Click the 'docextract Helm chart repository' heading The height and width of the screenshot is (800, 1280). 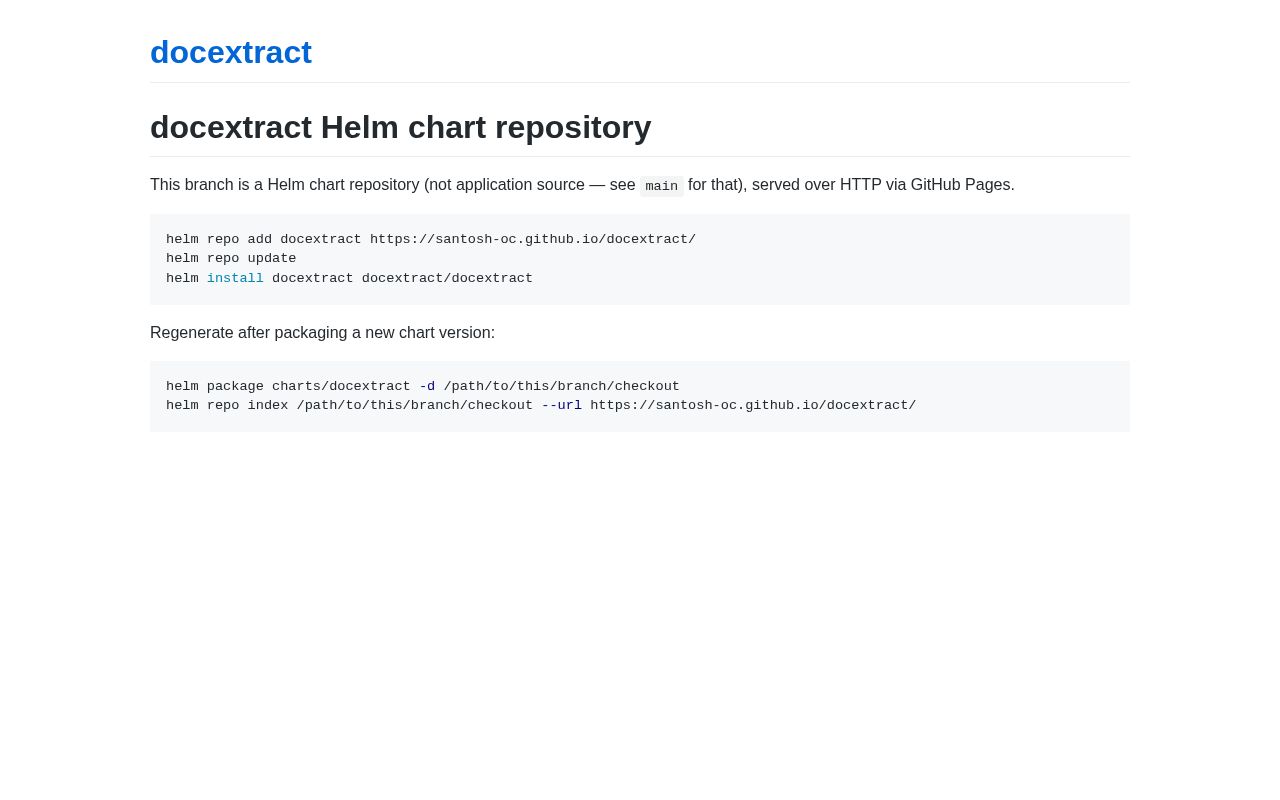(400, 127)
